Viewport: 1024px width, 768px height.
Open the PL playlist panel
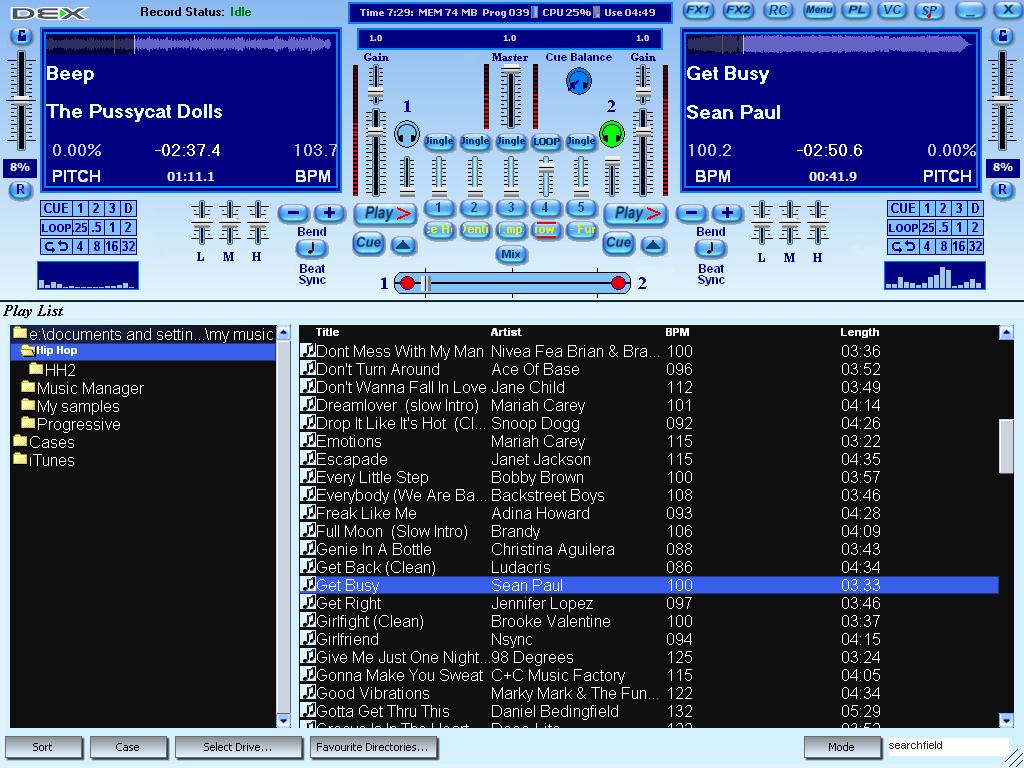pyautogui.click(x=855, y=11)
